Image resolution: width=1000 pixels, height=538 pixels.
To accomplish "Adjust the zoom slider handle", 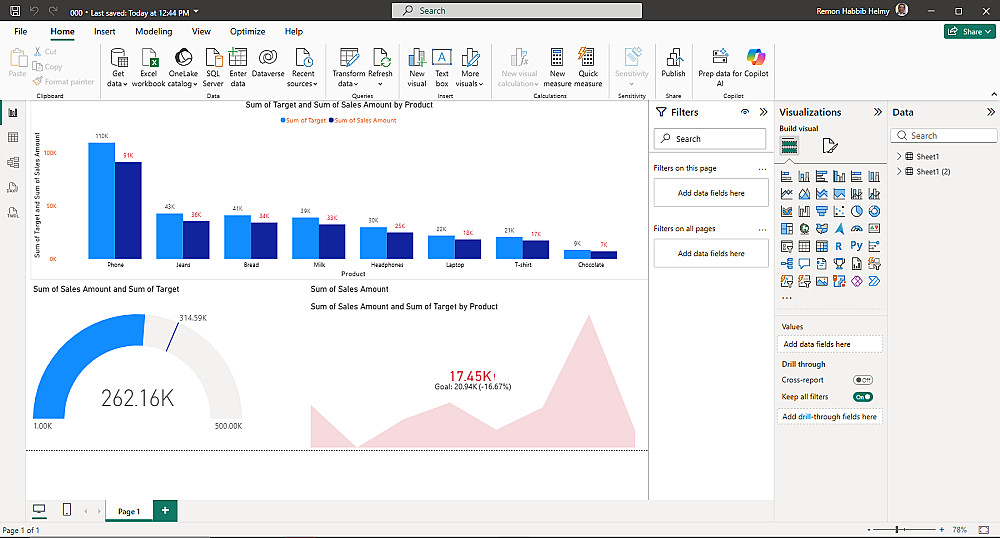I will [897, 530].
